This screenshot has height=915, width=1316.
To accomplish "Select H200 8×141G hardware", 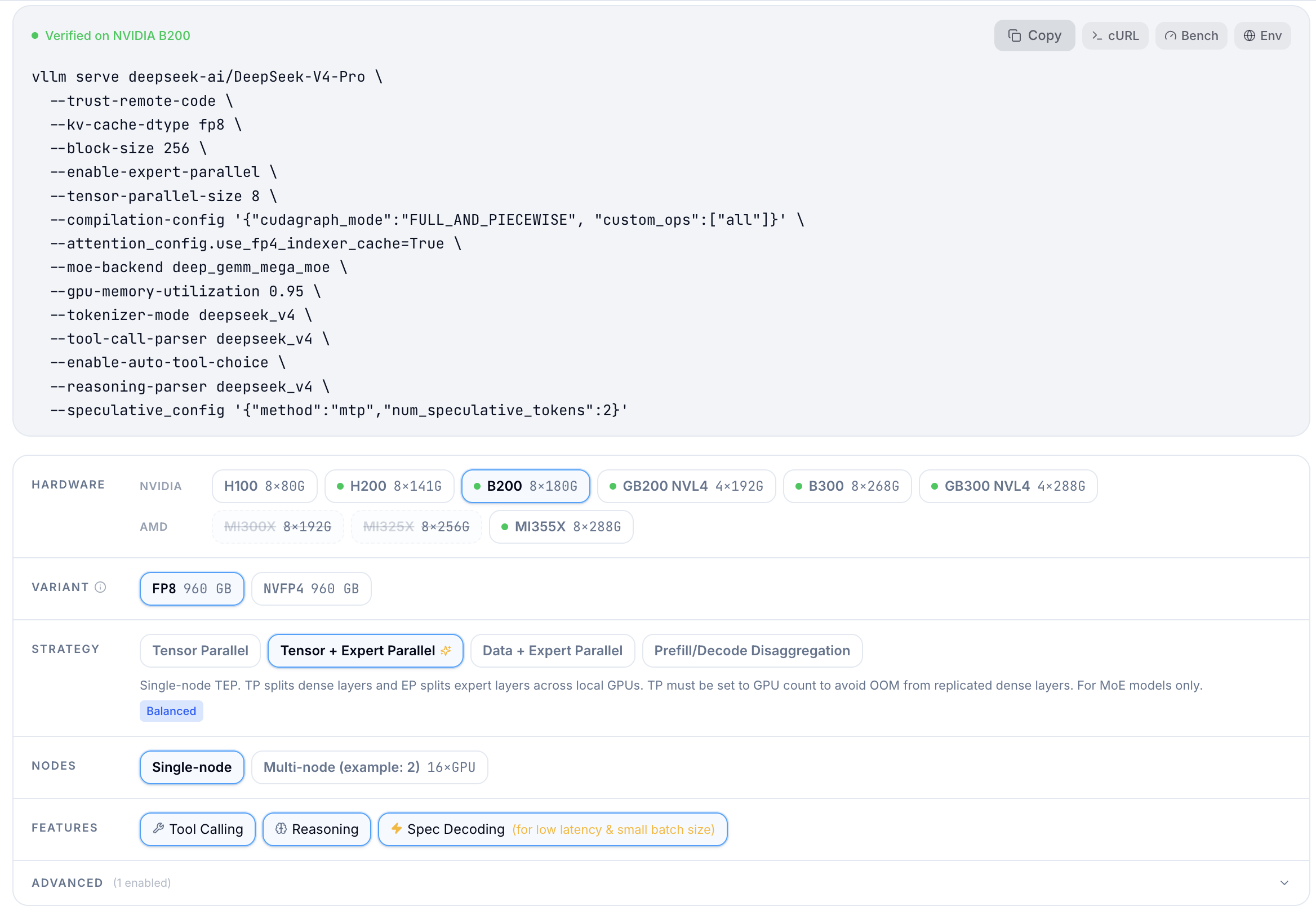I will coord(389,486).
